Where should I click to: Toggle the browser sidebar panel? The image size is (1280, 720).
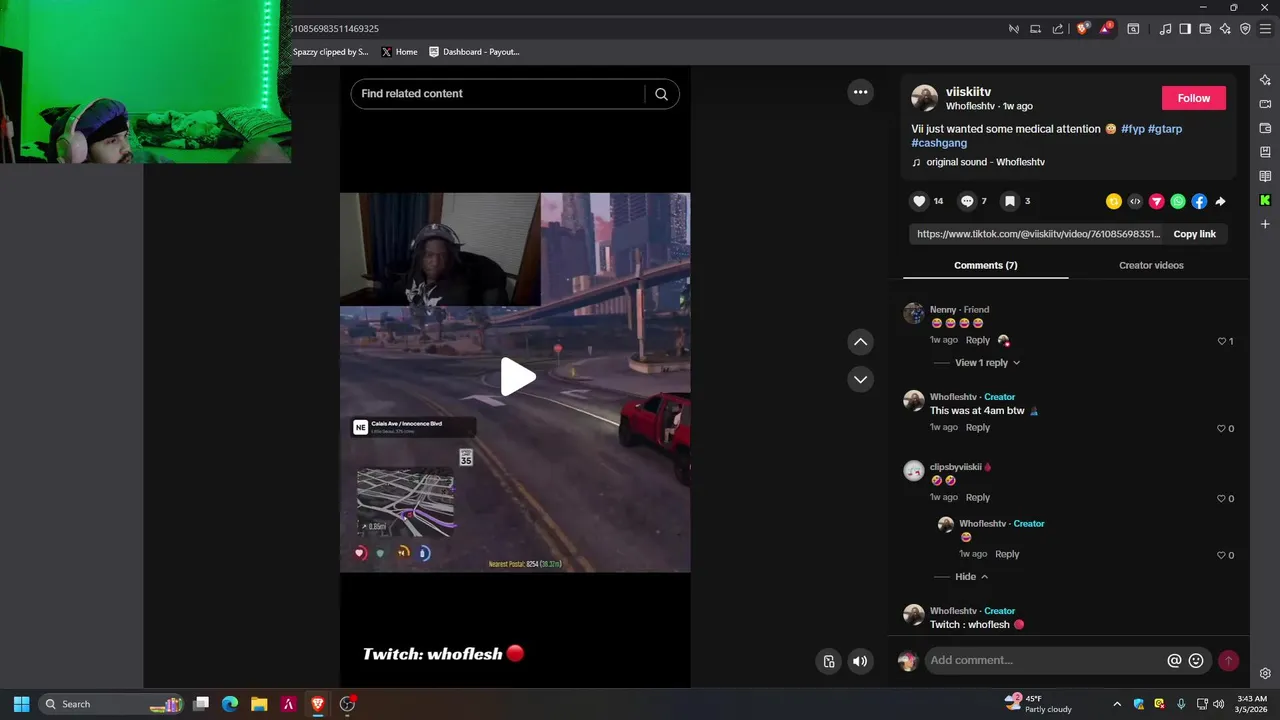tap(1185, 29)
